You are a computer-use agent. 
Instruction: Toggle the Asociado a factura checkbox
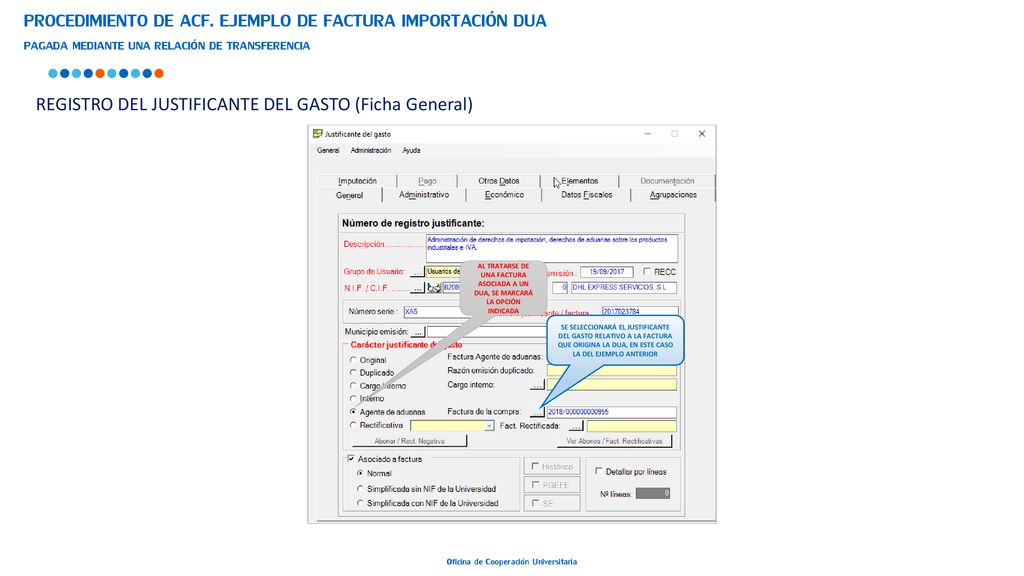[x=351, y=459]
